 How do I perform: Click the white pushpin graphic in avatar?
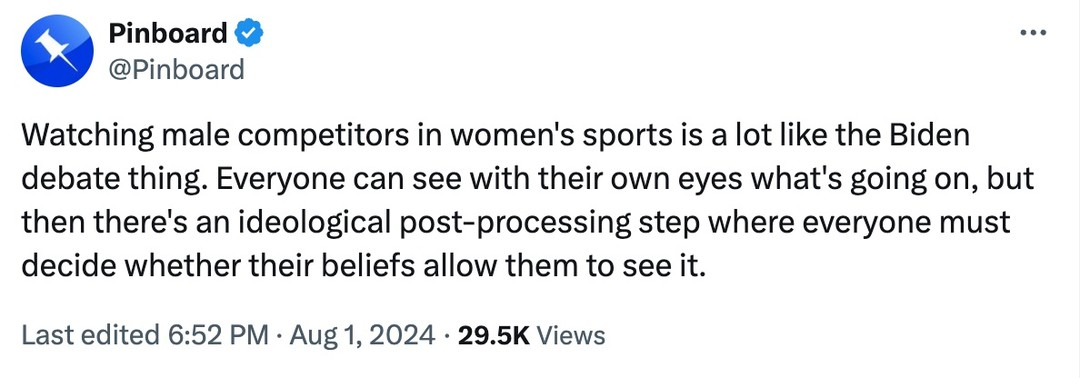point(56,50)
